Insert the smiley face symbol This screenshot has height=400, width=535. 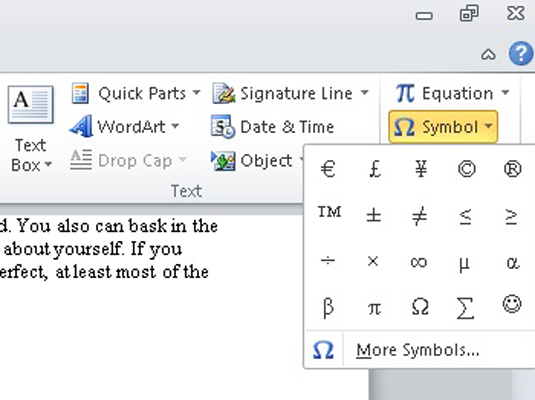pyautogui.click(x=512, y=304)
